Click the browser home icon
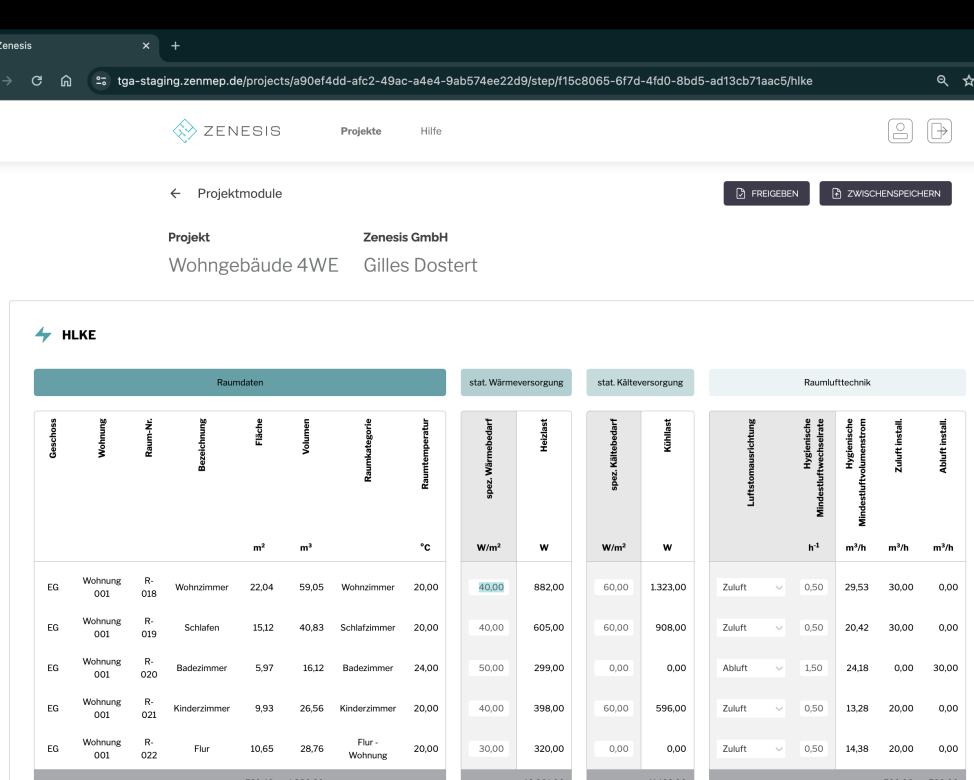 coord(64,81)
